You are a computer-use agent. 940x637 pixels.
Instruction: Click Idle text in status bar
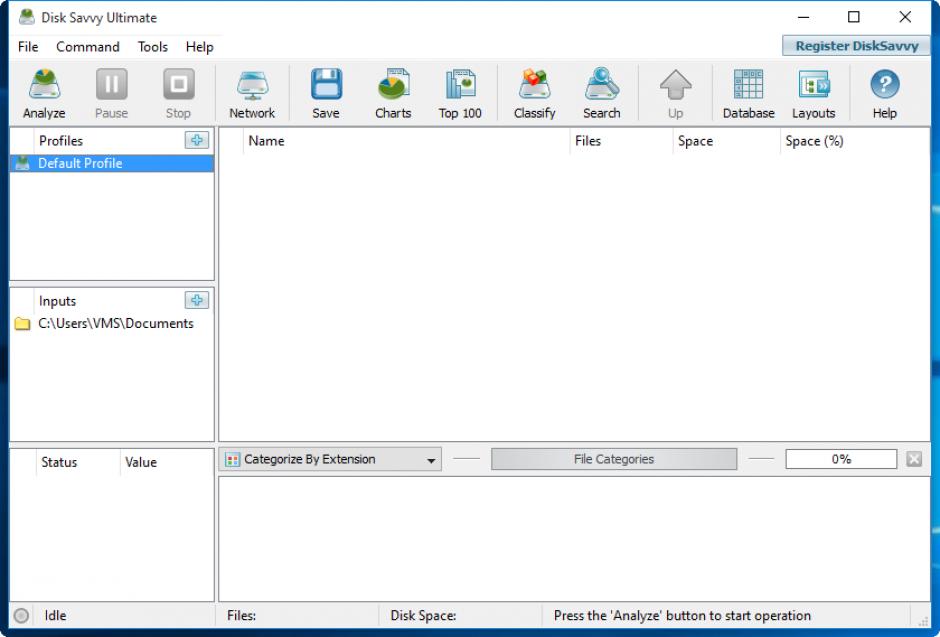click(x=55, y=615)
